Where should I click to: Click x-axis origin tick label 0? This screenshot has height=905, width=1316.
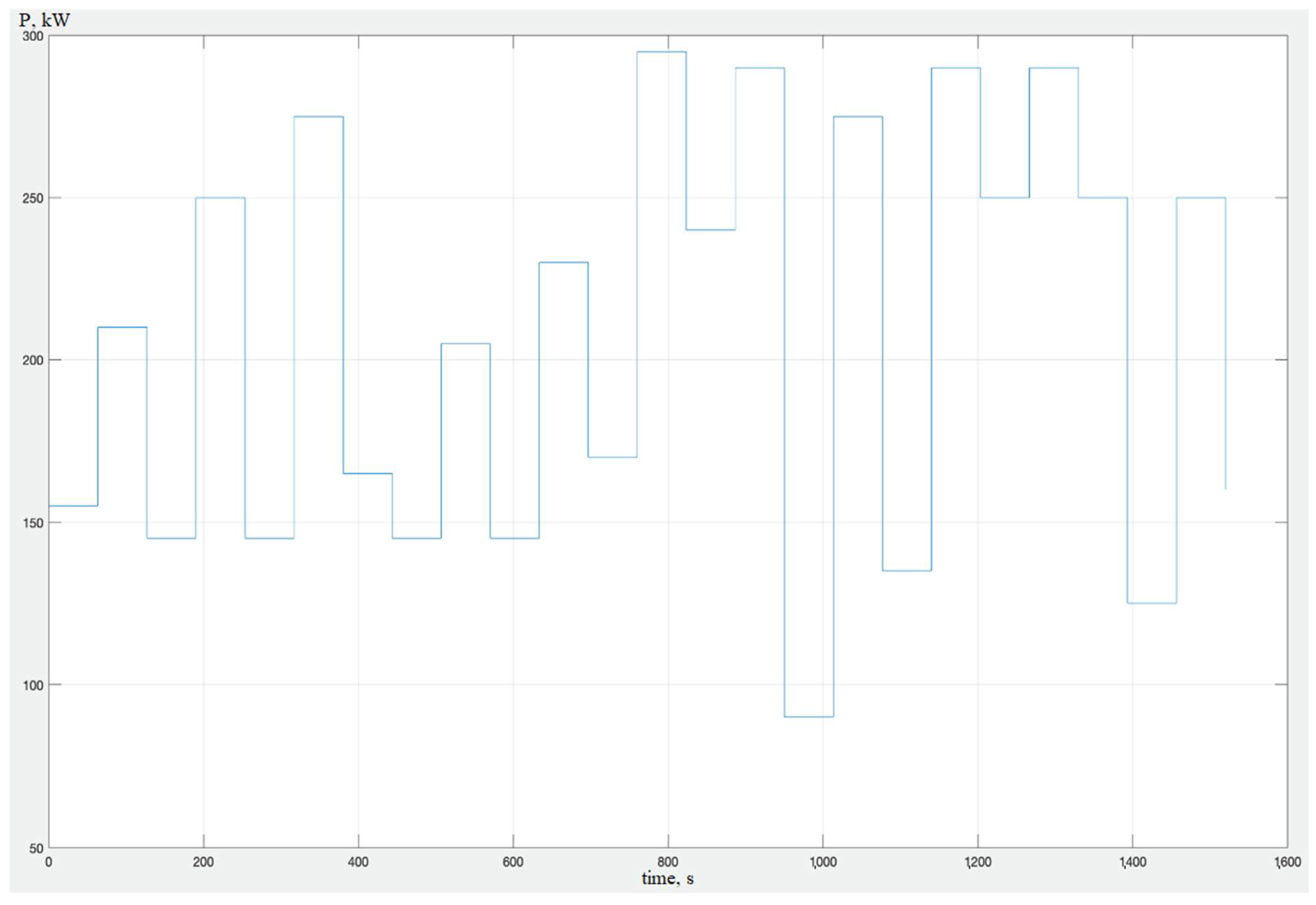[49, 863]
